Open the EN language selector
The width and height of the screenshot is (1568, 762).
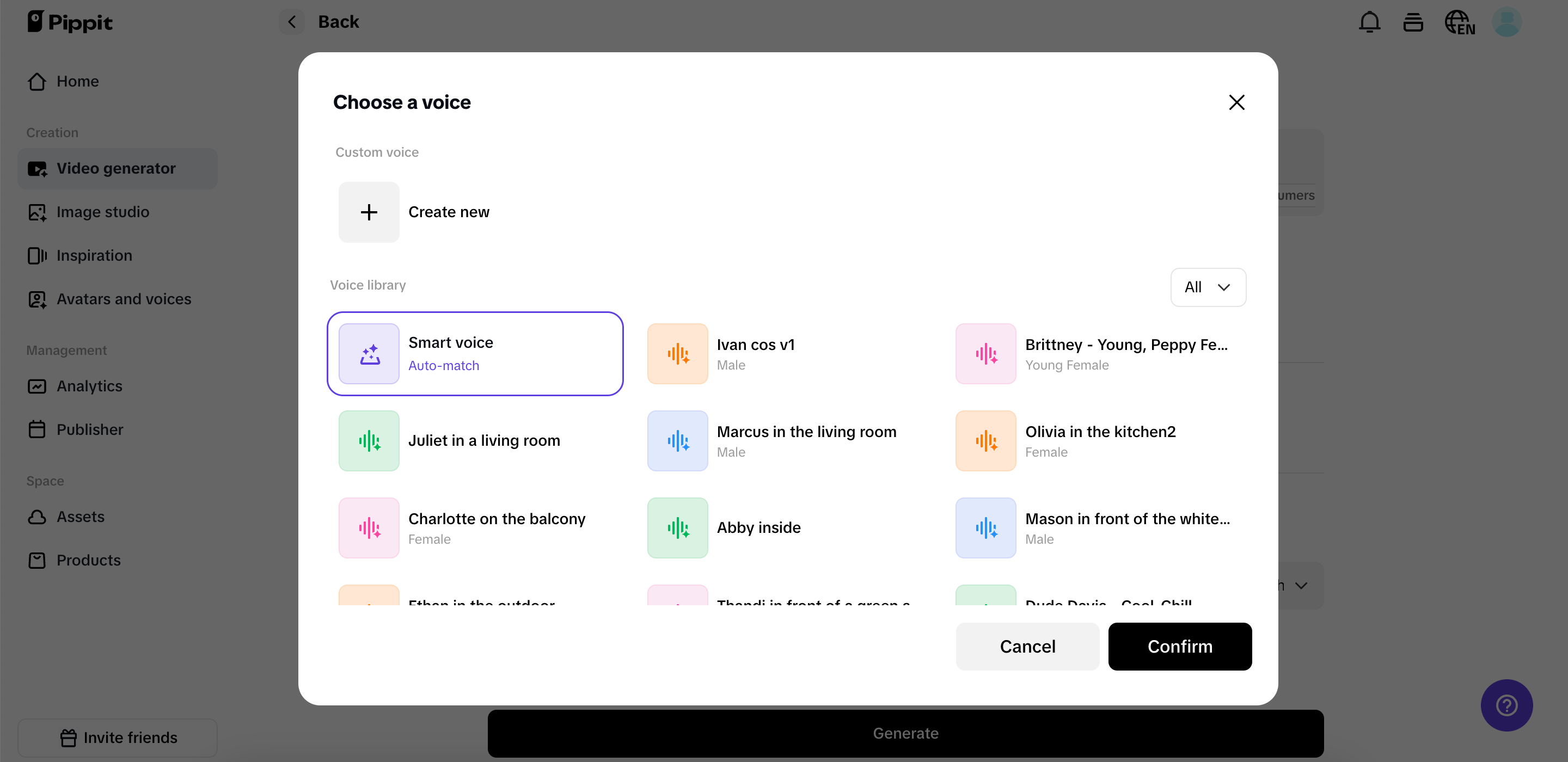[x=1459, y=21]
